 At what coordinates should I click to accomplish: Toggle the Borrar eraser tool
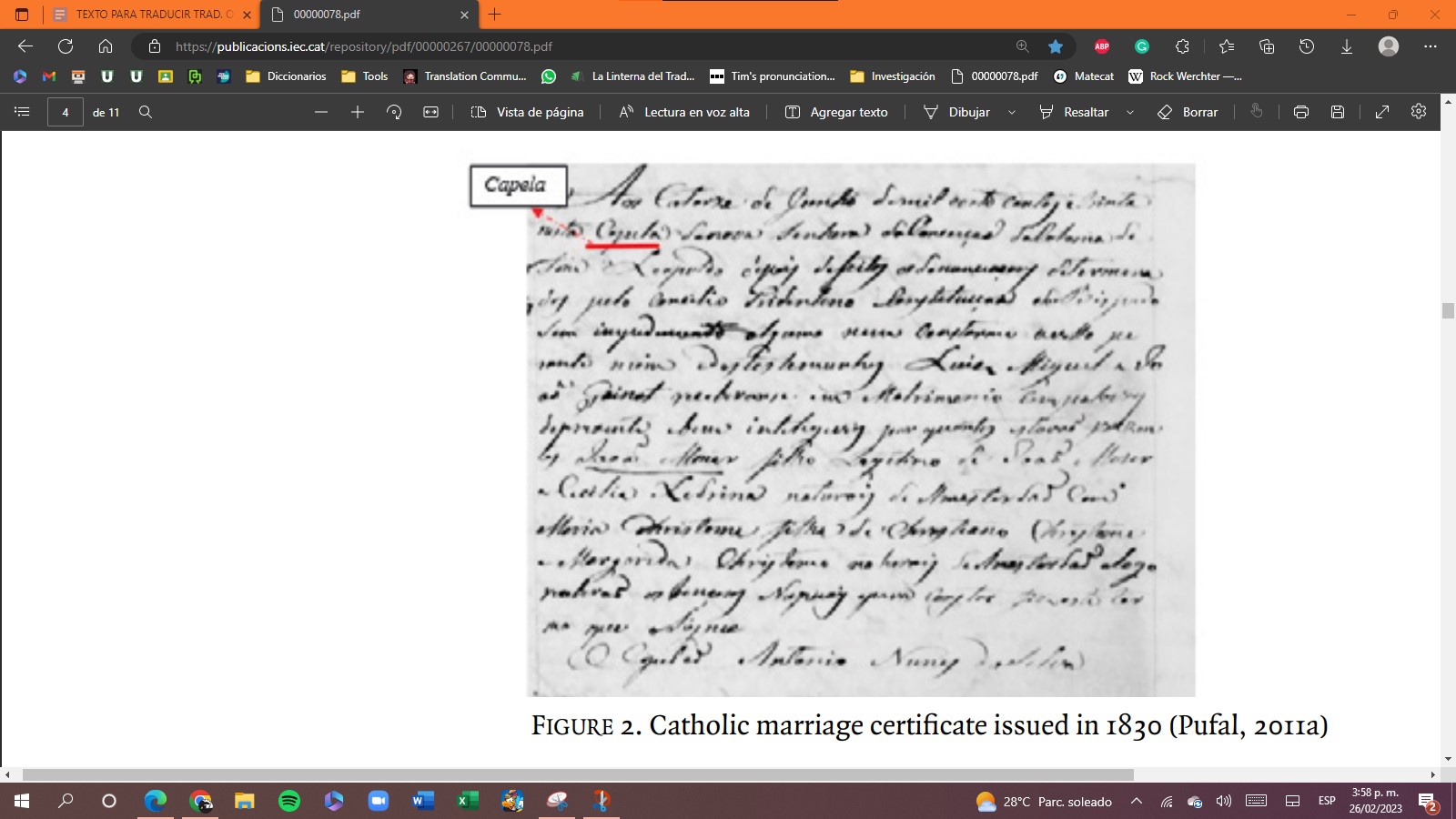[1188, 112]
